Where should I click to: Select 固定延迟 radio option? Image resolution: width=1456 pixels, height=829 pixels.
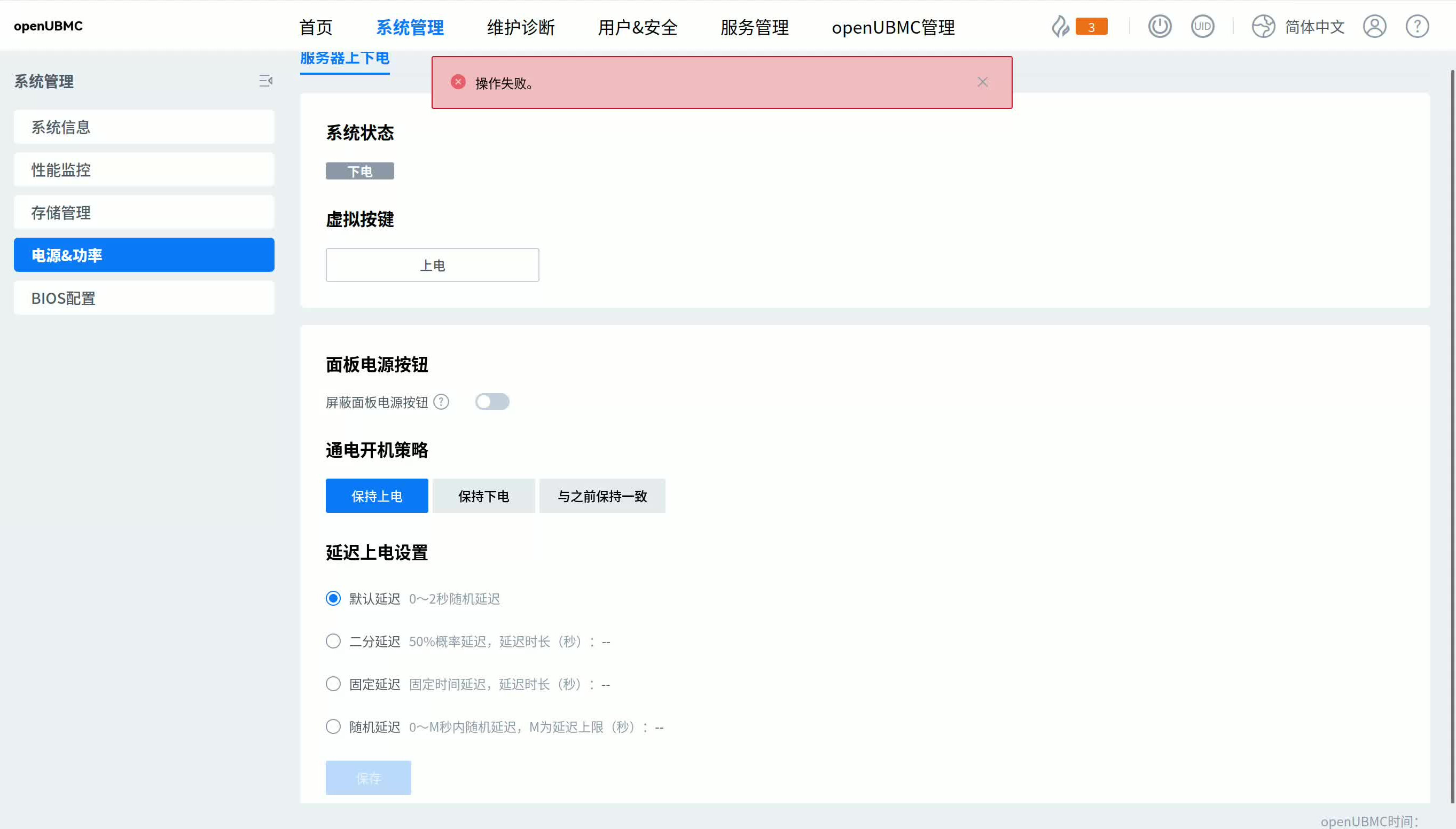coord(333,684)
